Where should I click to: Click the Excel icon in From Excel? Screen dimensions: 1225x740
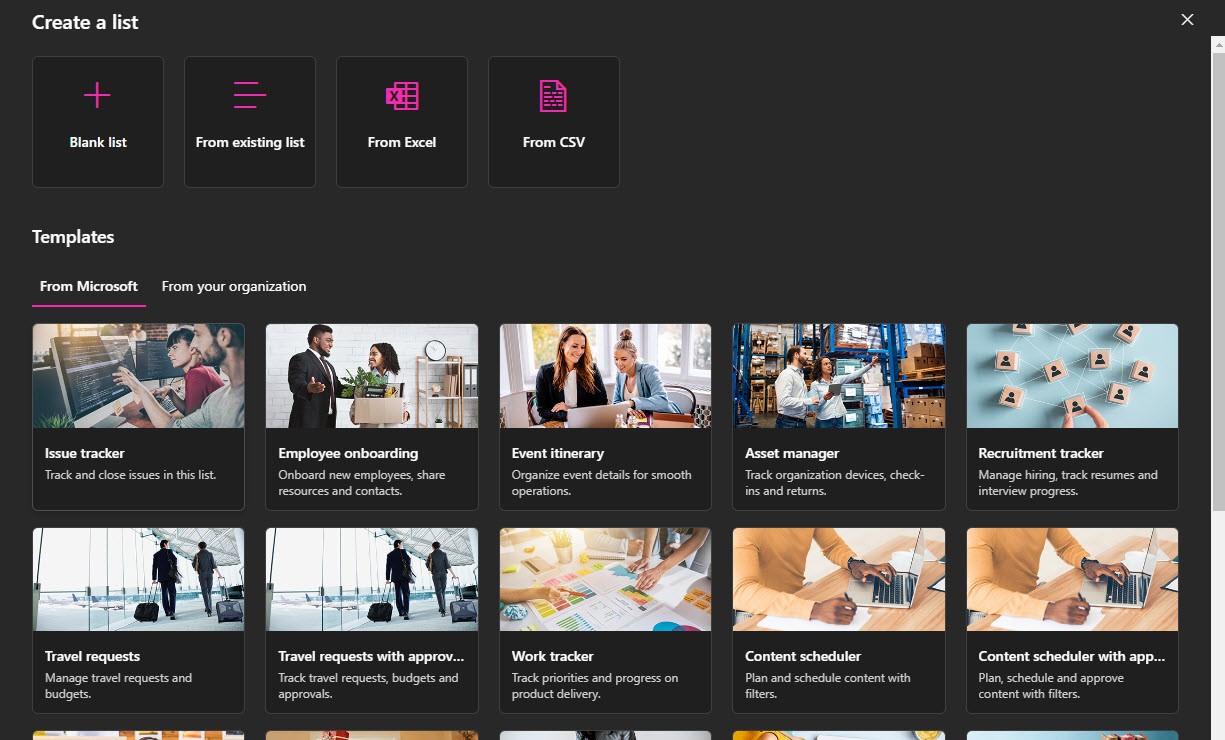tap(402, 96)
